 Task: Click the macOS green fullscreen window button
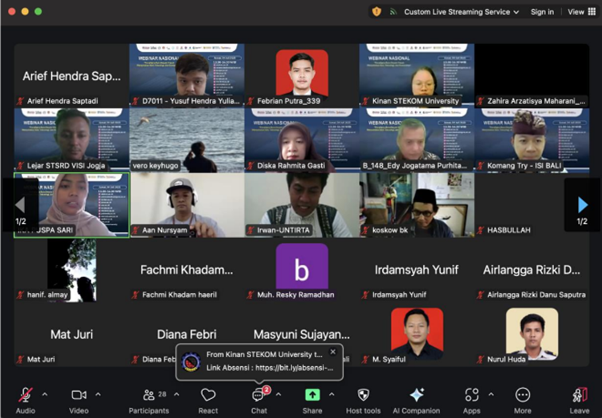point(38,12)
